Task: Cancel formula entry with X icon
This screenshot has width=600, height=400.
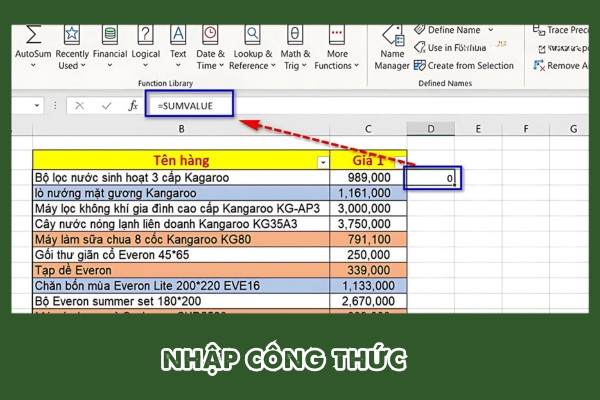Action: 80,106
